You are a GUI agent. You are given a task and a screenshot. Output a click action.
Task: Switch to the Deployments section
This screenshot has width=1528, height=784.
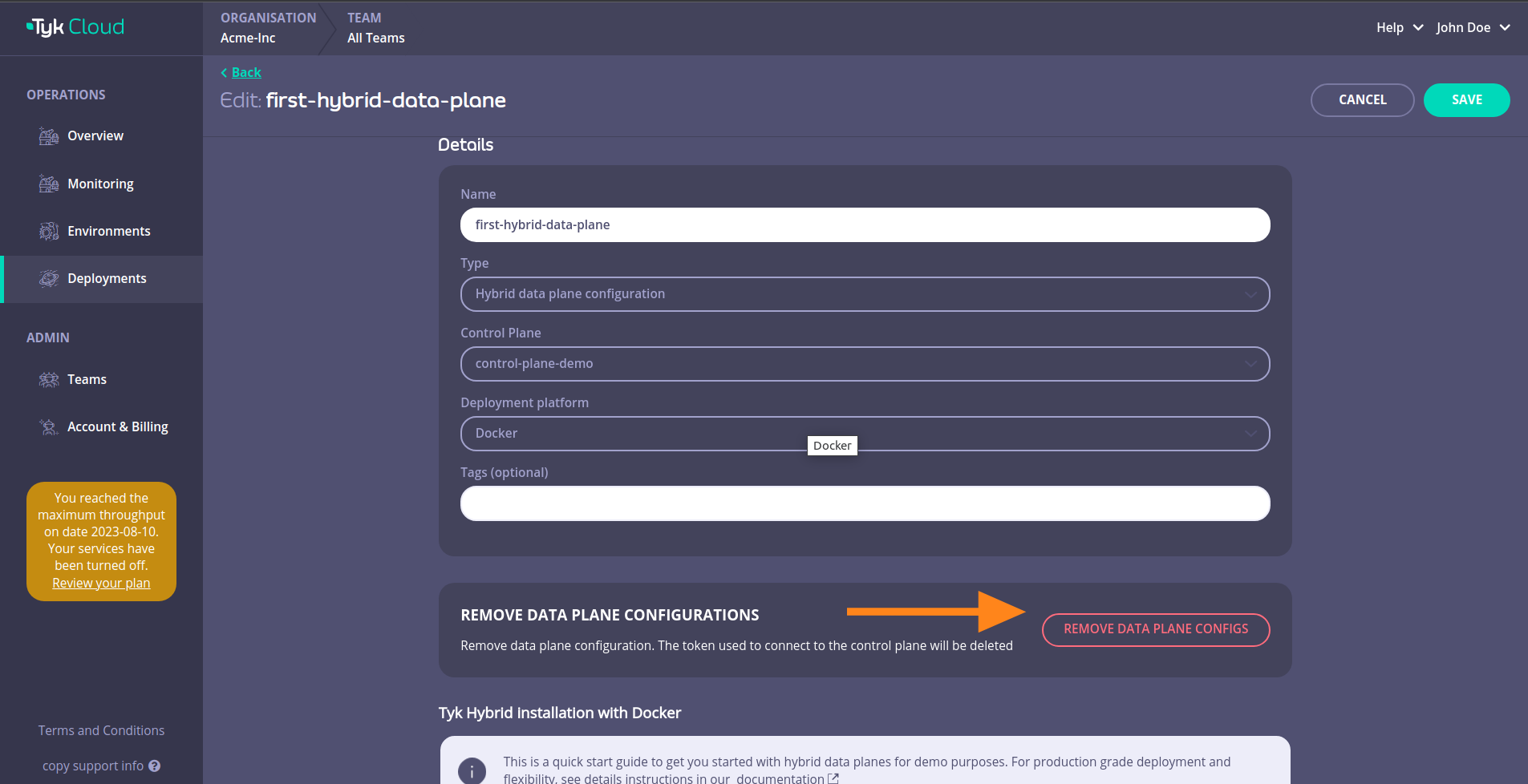(x=108, y=278)
